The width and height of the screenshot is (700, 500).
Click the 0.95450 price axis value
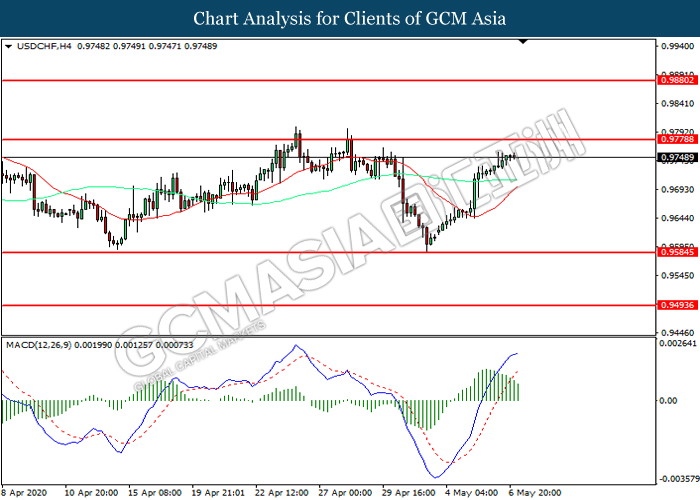(677, 275)
